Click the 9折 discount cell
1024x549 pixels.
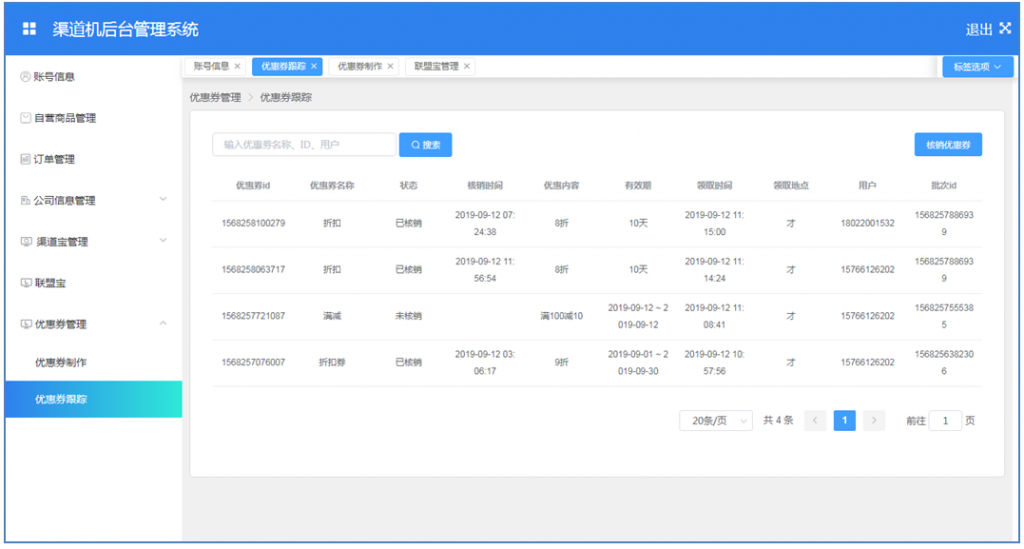562,362
